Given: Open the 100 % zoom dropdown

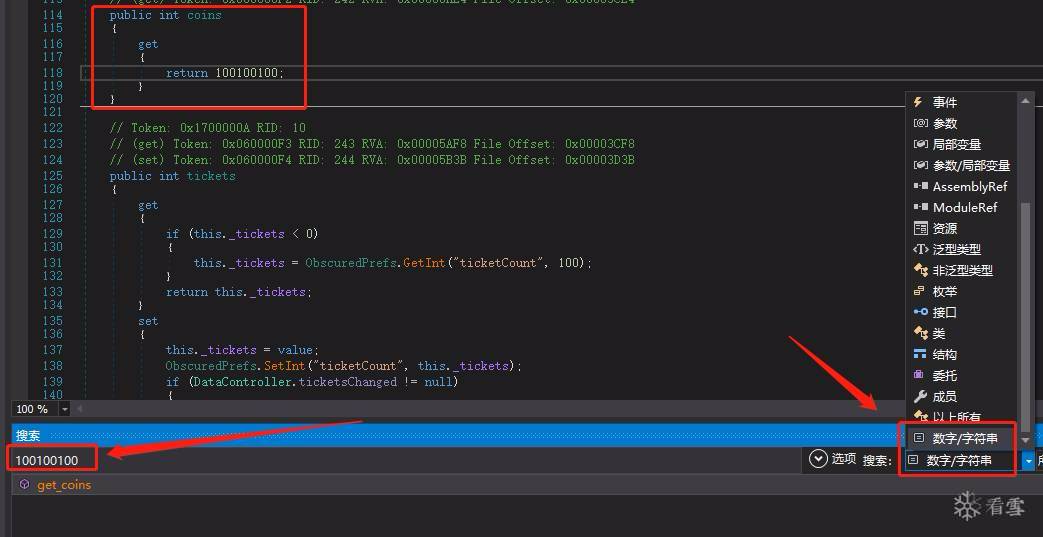Looking at the screenshot, I should coord(65,409).
